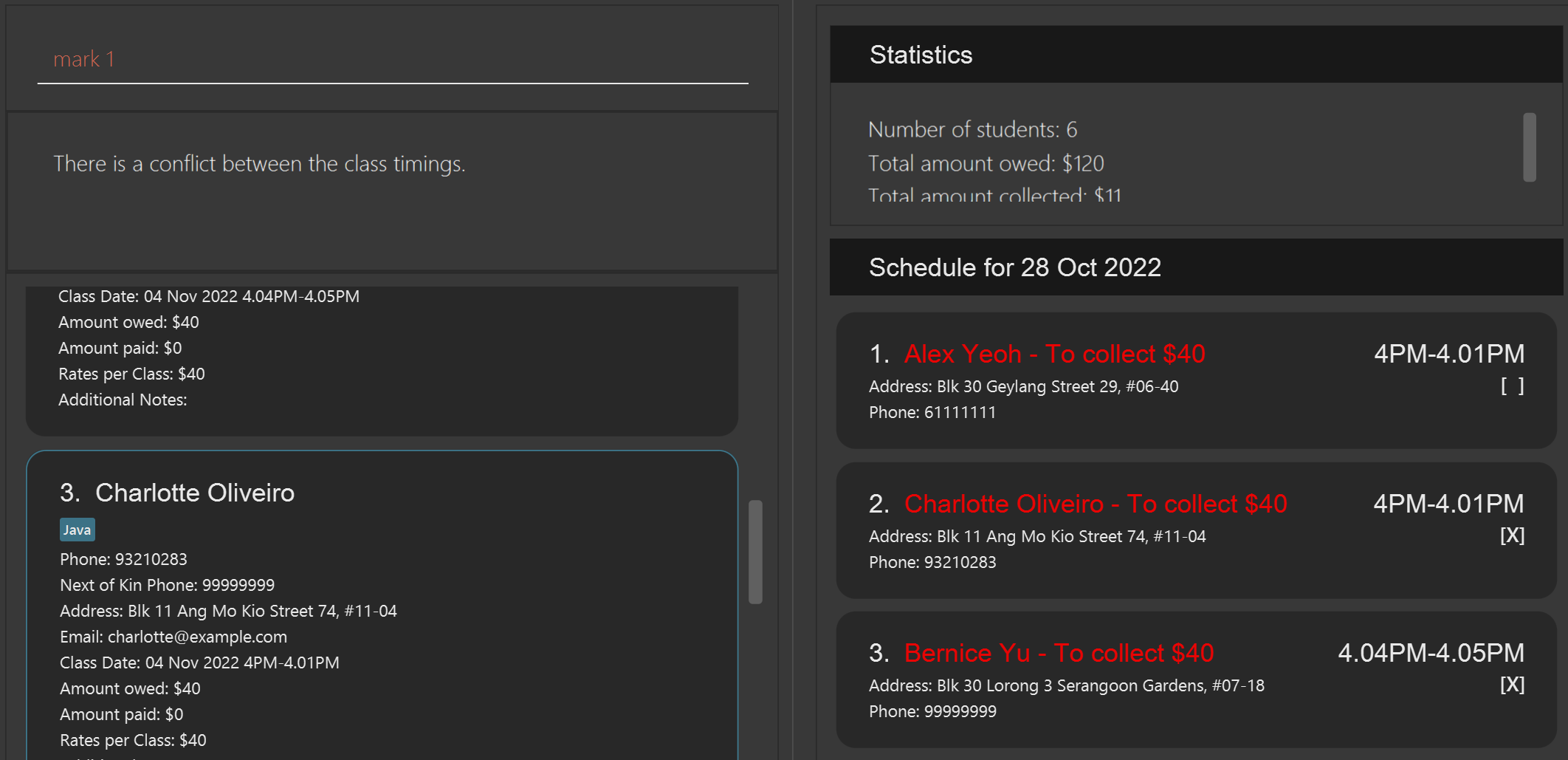
Task: Click 'Address: Blk 30 Lorong 3 Serangoon Gardens, #07-18'
Action: 1067,685
